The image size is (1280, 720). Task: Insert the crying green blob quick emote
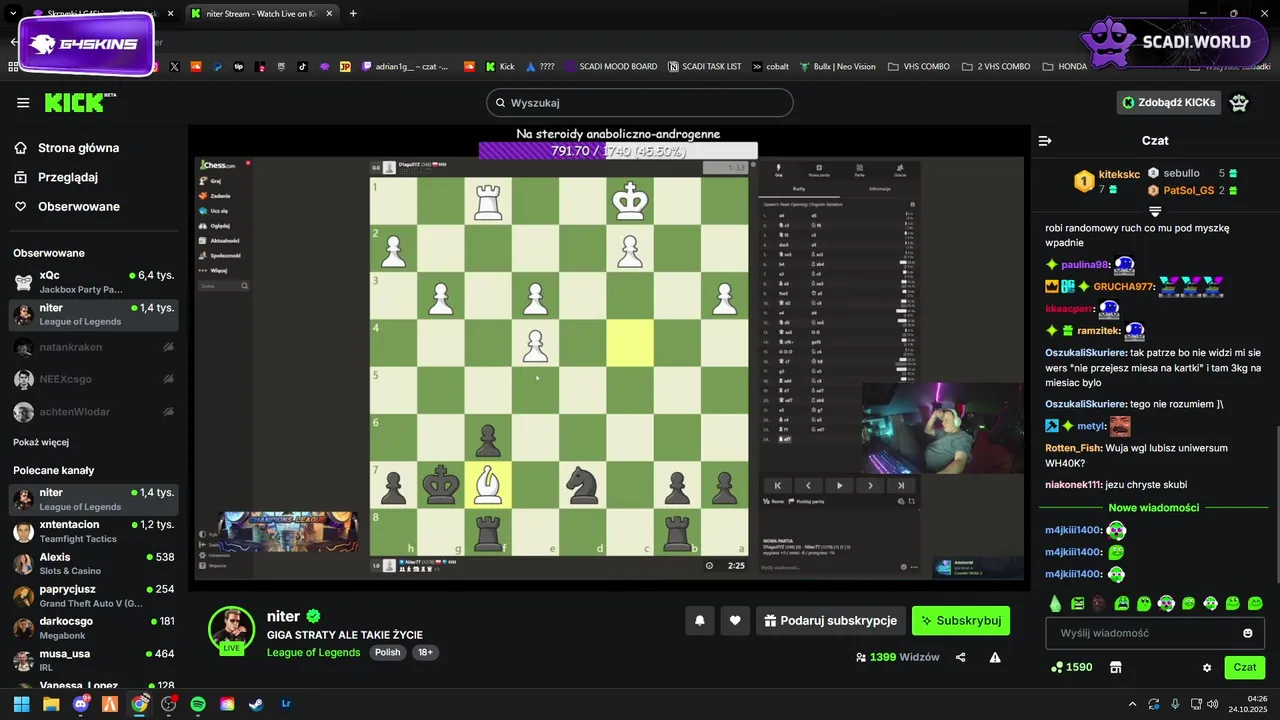coord(1122,603)
